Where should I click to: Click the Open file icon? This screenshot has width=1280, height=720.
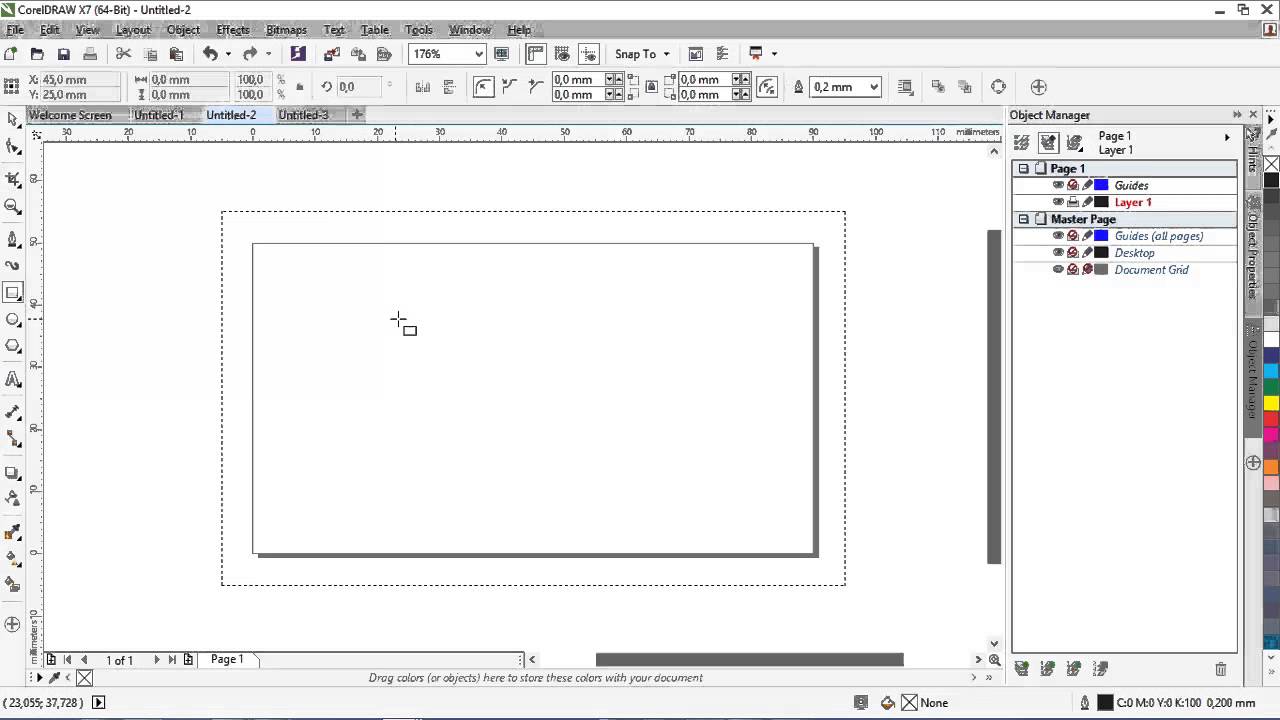pos(37,54)
